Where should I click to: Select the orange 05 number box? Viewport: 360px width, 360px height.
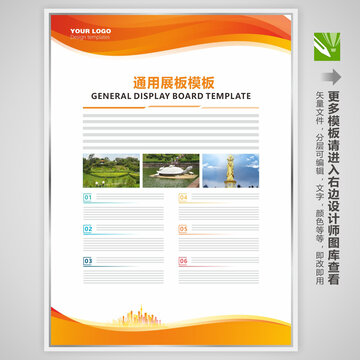point(183,229)
